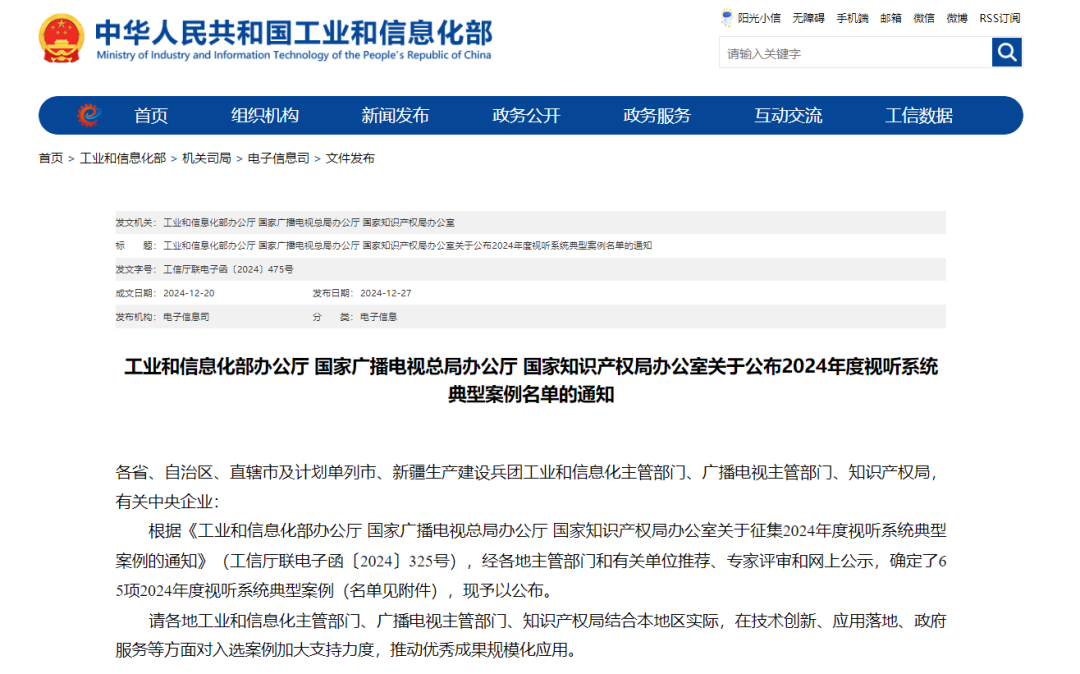Go to 新闻发布 in the navigation bar
The image size is (1080, 674).
(395, 115)
